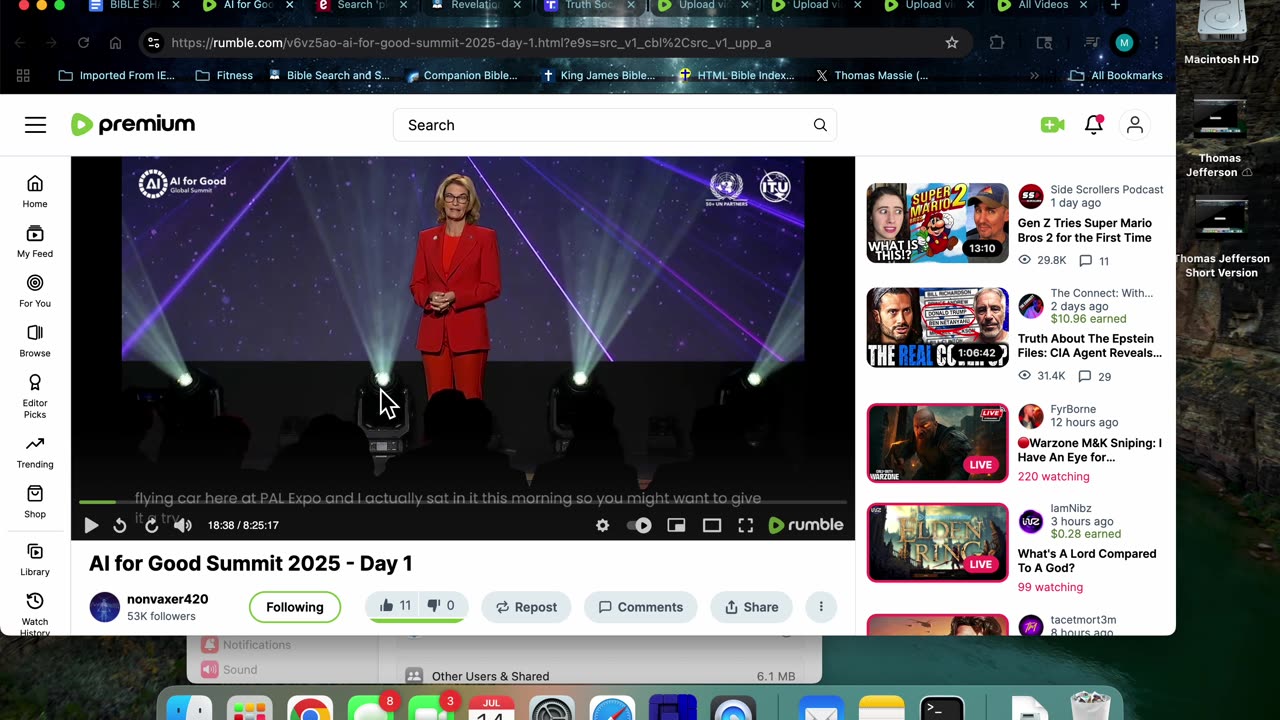Open Browse in sidebar

coord(35,341)
